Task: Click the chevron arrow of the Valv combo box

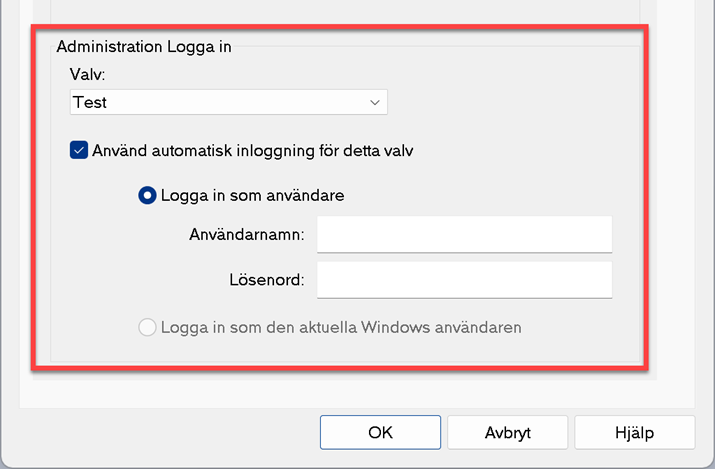Action: point(375,102)
